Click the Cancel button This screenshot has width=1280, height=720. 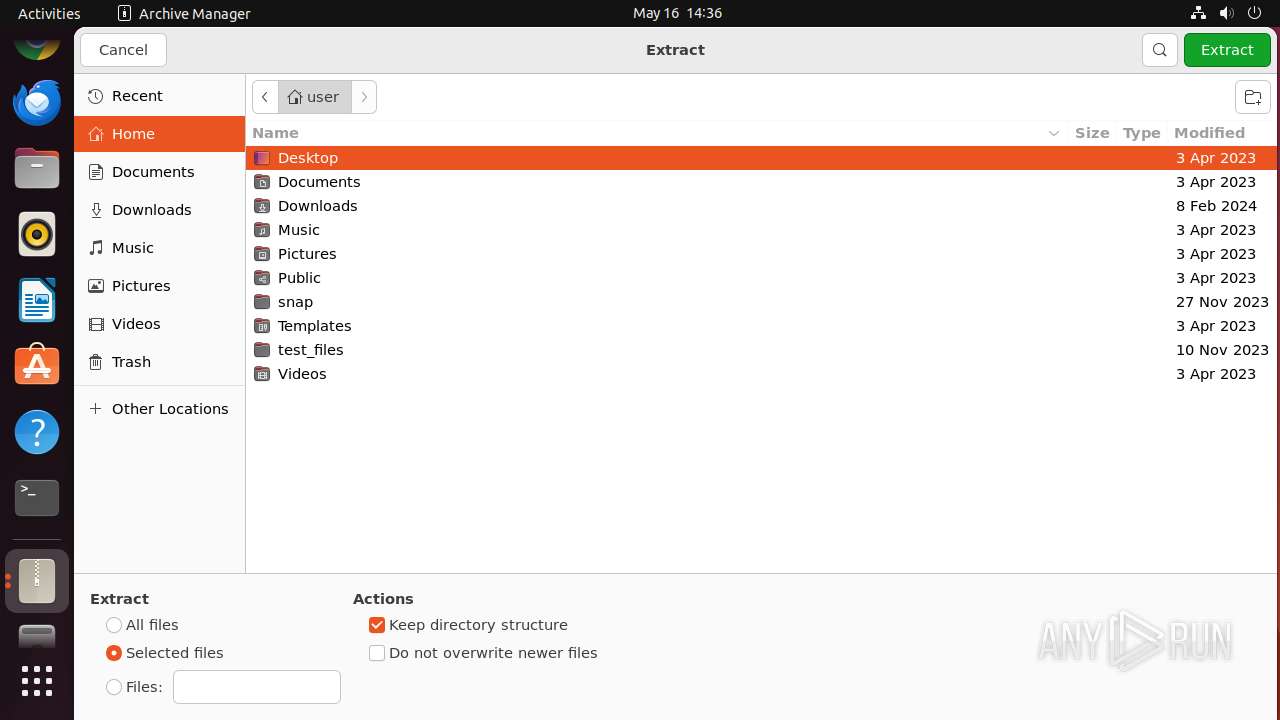123,50
